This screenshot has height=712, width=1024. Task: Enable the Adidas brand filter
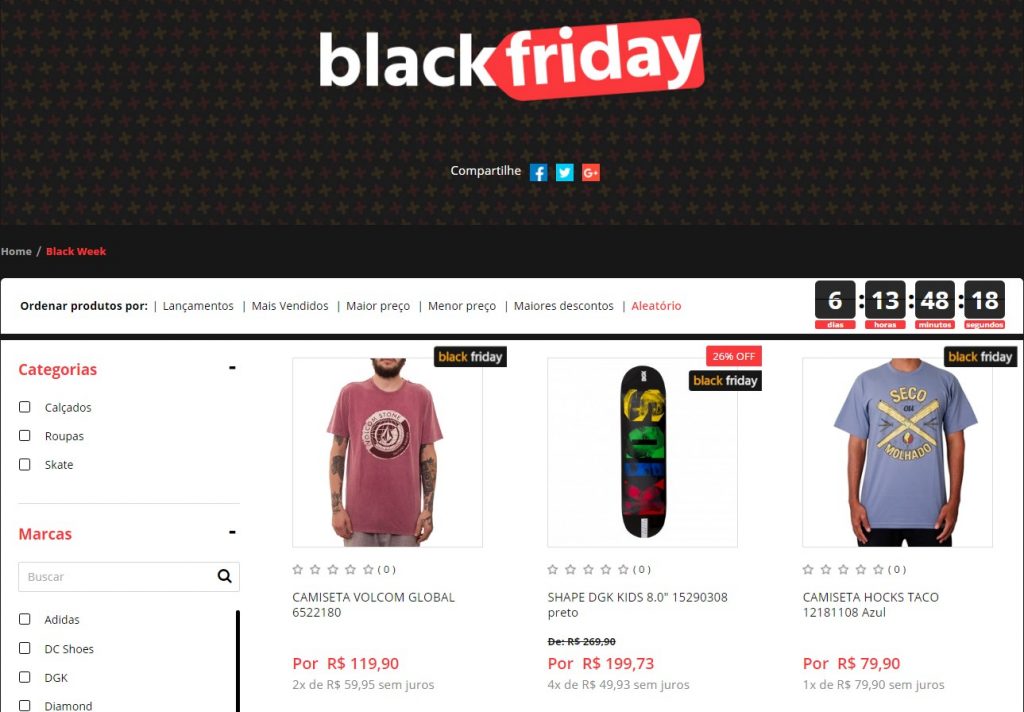coord(25,619)
